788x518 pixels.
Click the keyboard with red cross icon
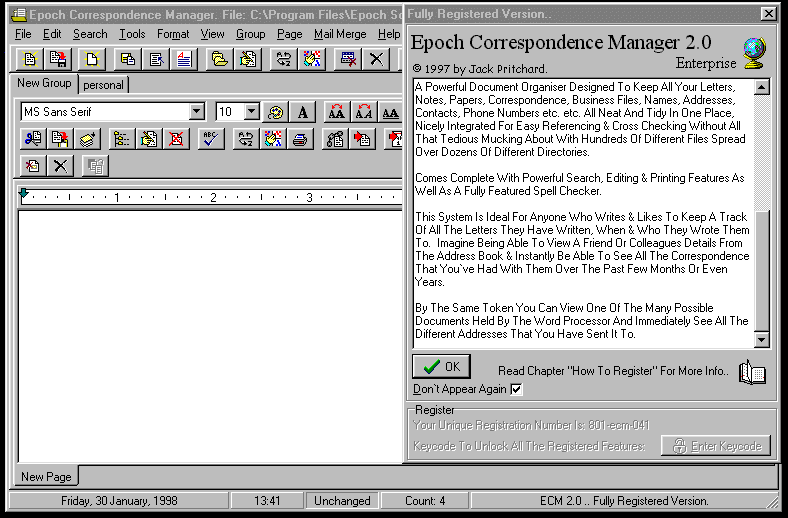coord(348,59)
